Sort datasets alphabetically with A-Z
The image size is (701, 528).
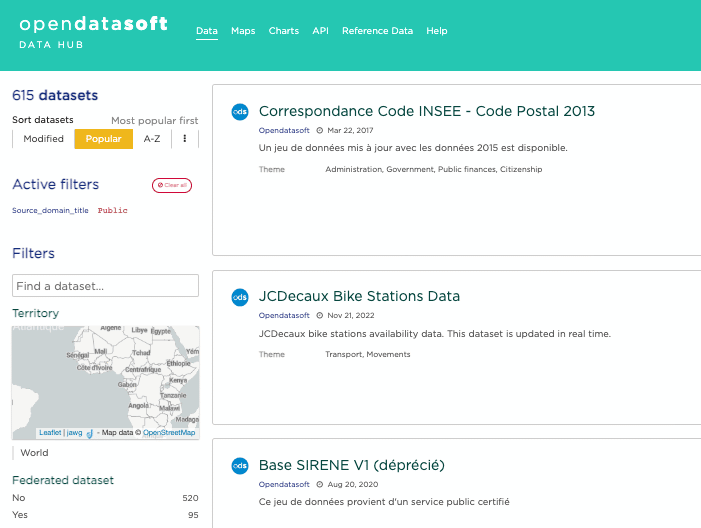152,139
